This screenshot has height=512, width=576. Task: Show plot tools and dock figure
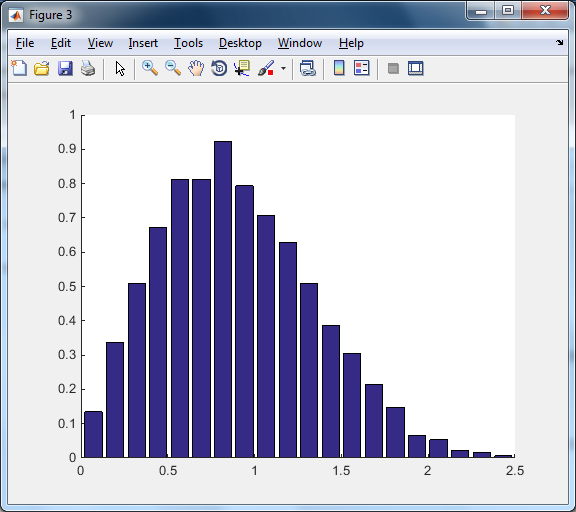click(x=415, y=68)
